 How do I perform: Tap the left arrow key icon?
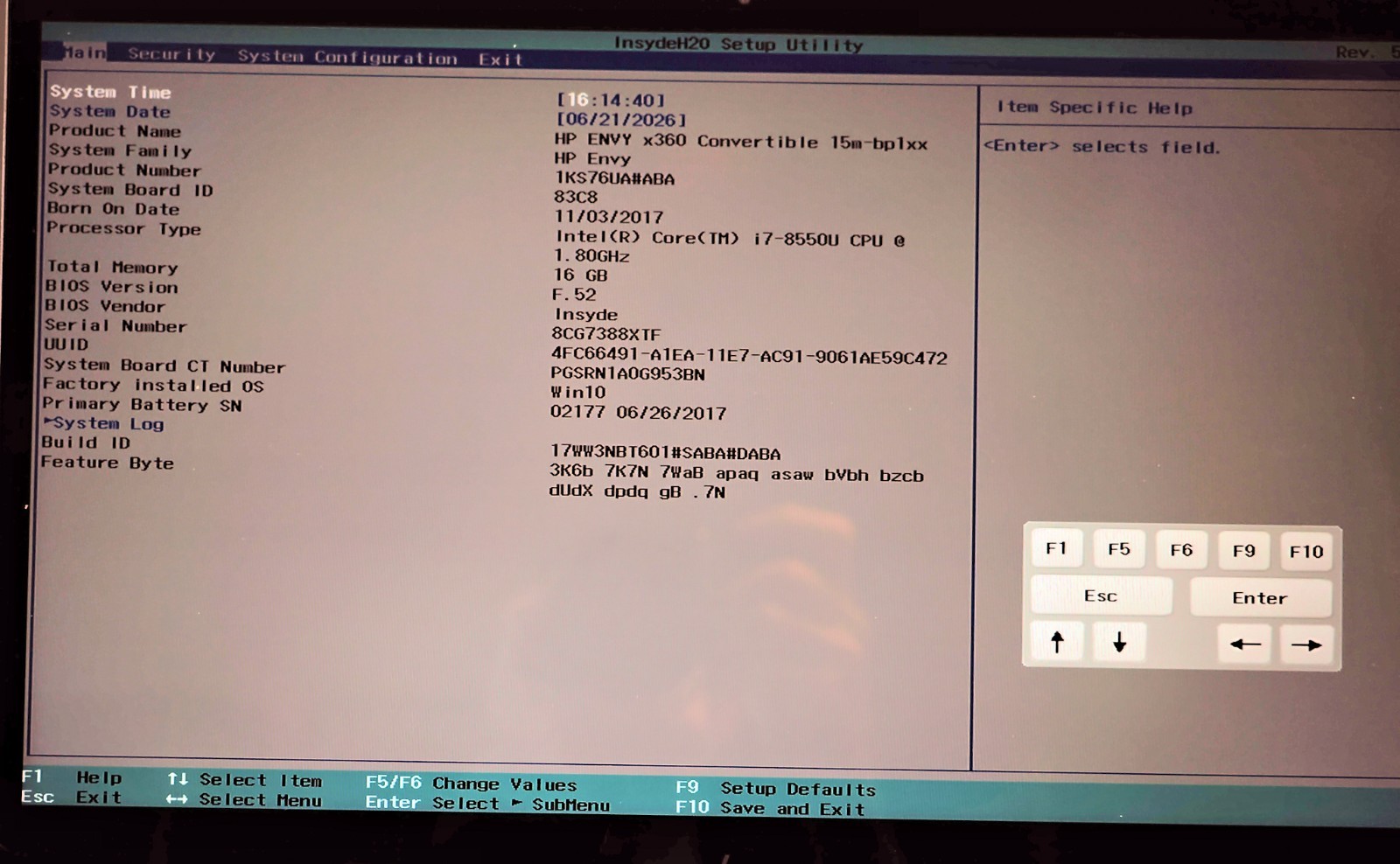click(1244, 645)
